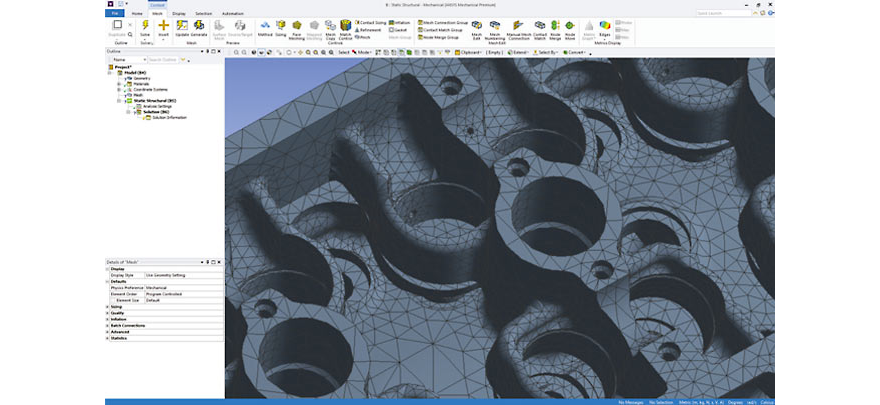The height and width of the screenshot is (405, 880).
Task: Click the Search Outline input field
Action: coord(163,59)
